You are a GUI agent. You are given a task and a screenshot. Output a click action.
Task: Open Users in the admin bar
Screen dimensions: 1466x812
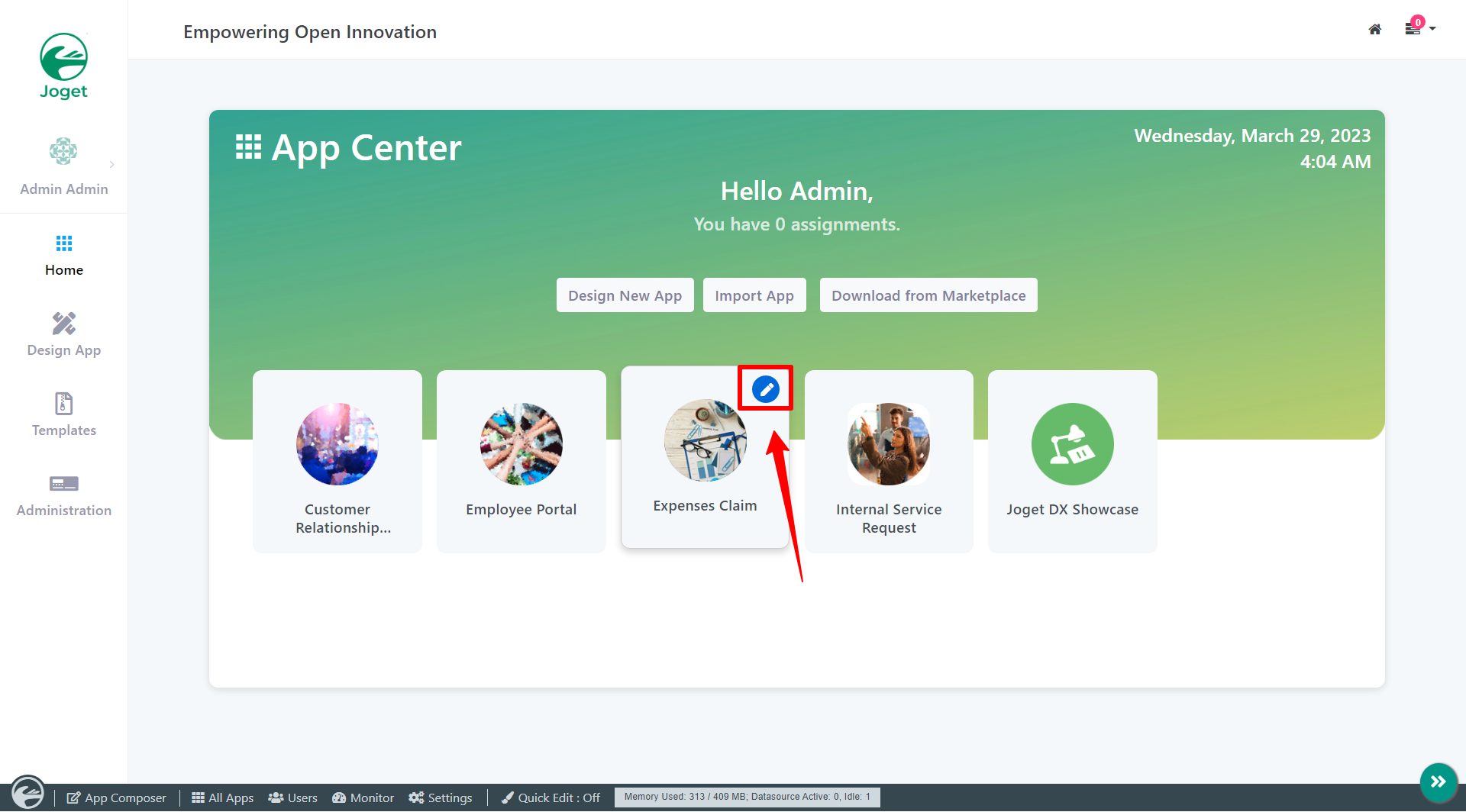pyautogui.click(x=292, y=797)
